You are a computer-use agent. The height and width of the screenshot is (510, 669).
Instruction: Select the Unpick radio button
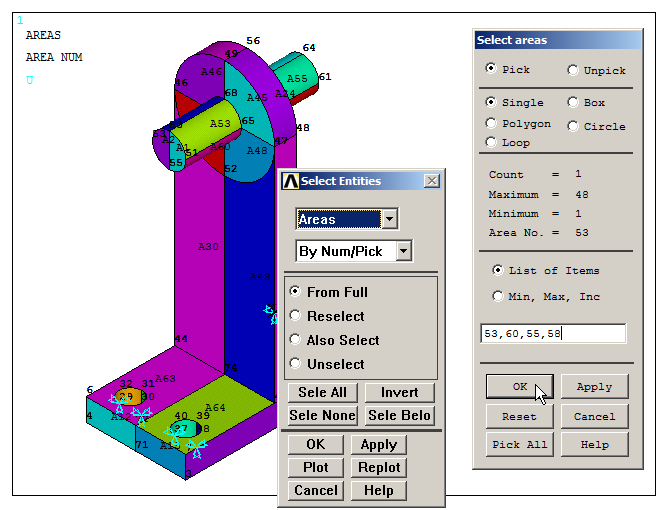[x=573, y=70]
